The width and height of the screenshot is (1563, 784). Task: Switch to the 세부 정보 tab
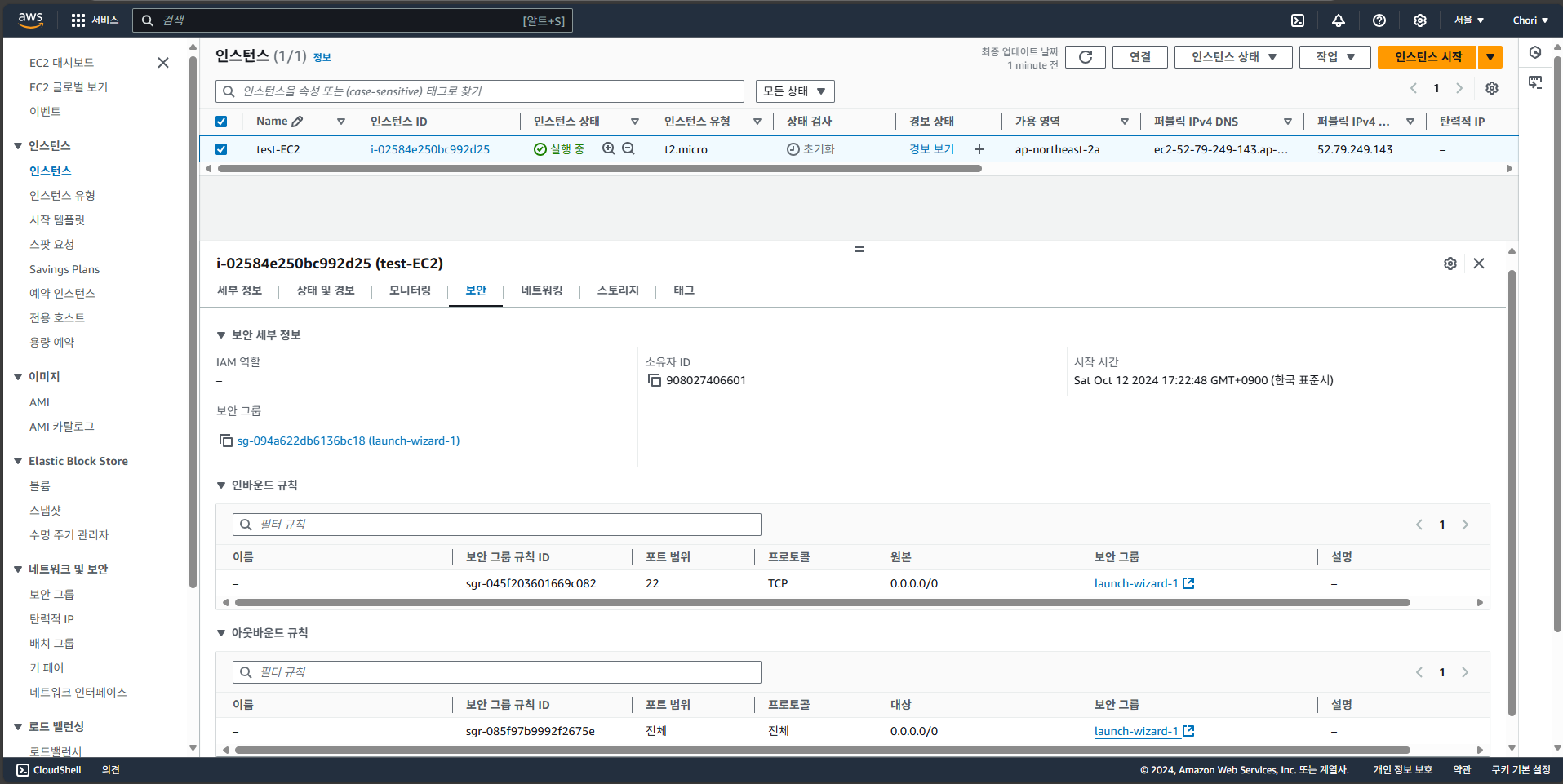[x=240, y=290]
